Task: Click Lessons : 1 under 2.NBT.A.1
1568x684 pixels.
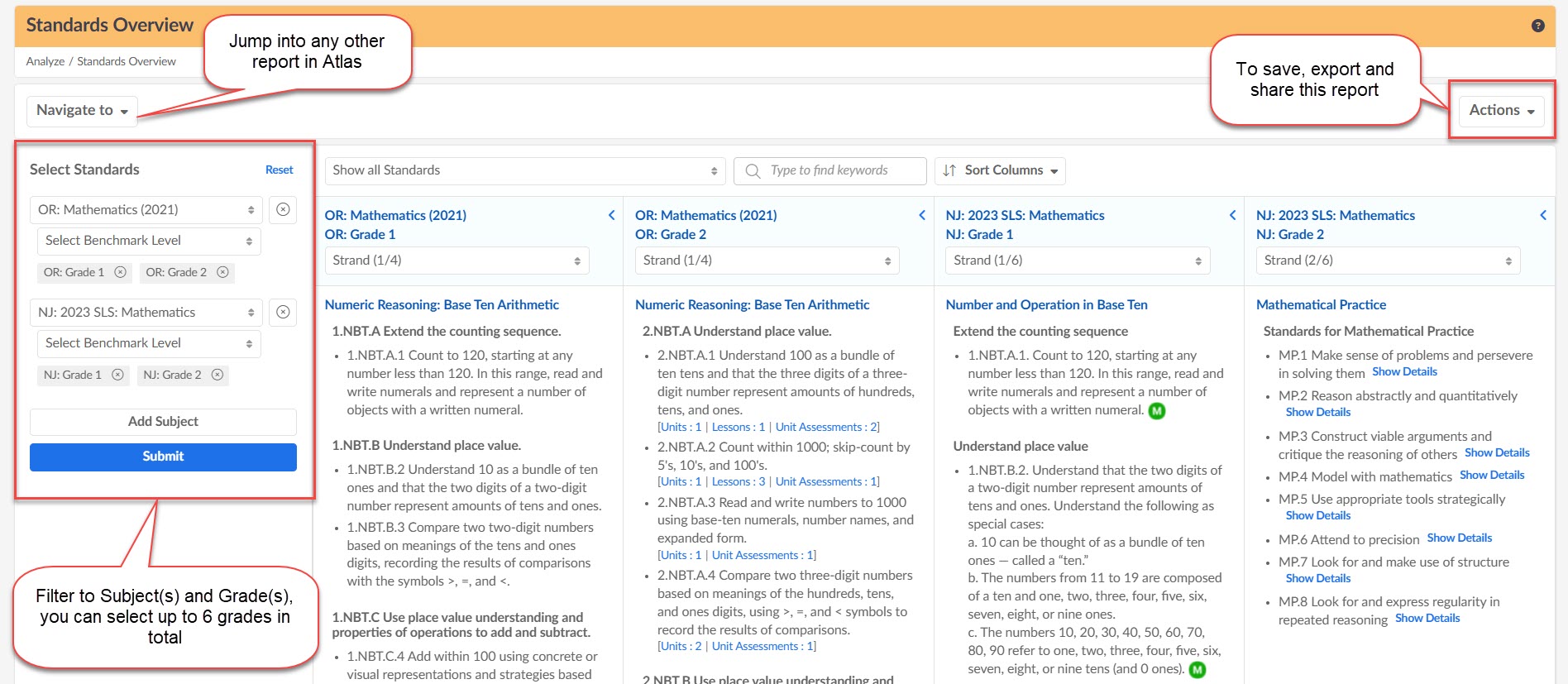Action: [739, 428]
